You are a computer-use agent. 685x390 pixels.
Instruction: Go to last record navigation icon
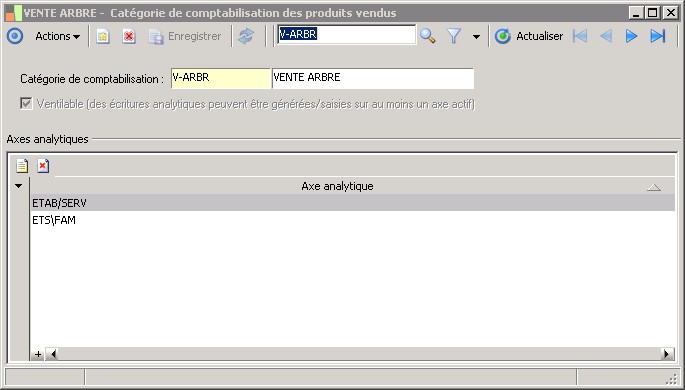click(657, 36)
